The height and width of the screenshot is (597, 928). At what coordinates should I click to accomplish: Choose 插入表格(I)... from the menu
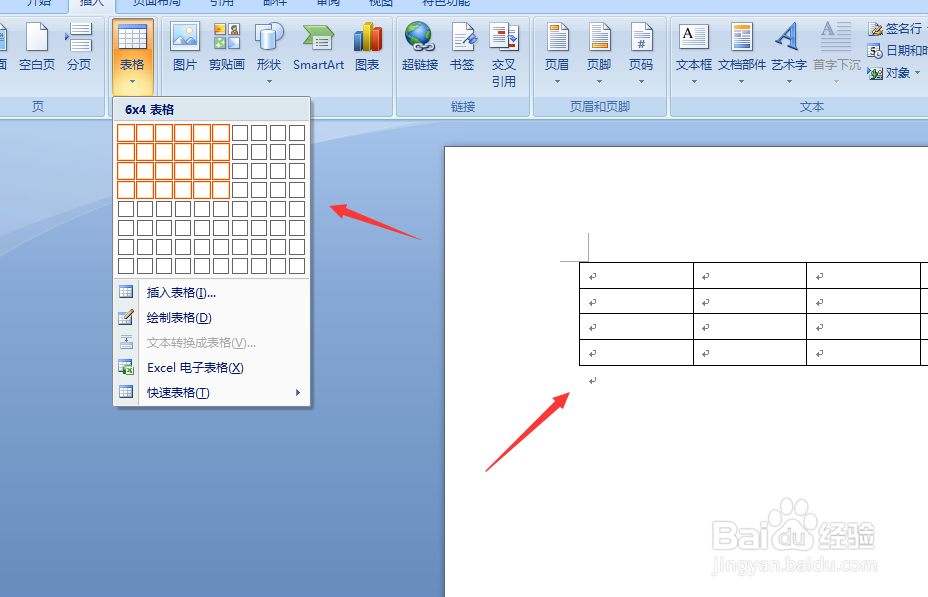point(211,292)
